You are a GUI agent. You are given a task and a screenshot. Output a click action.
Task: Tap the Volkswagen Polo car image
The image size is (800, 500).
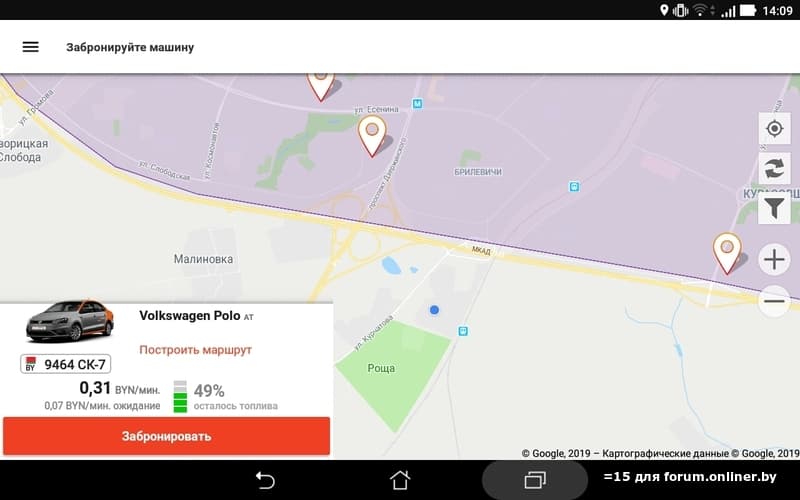70,320
